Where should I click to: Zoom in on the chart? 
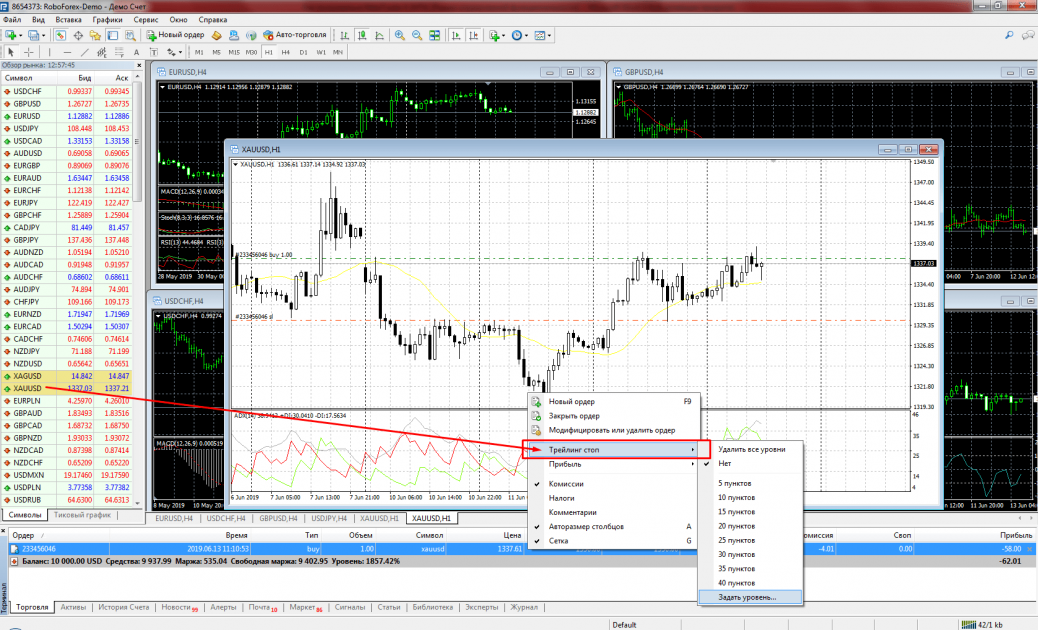coord(400,35)
